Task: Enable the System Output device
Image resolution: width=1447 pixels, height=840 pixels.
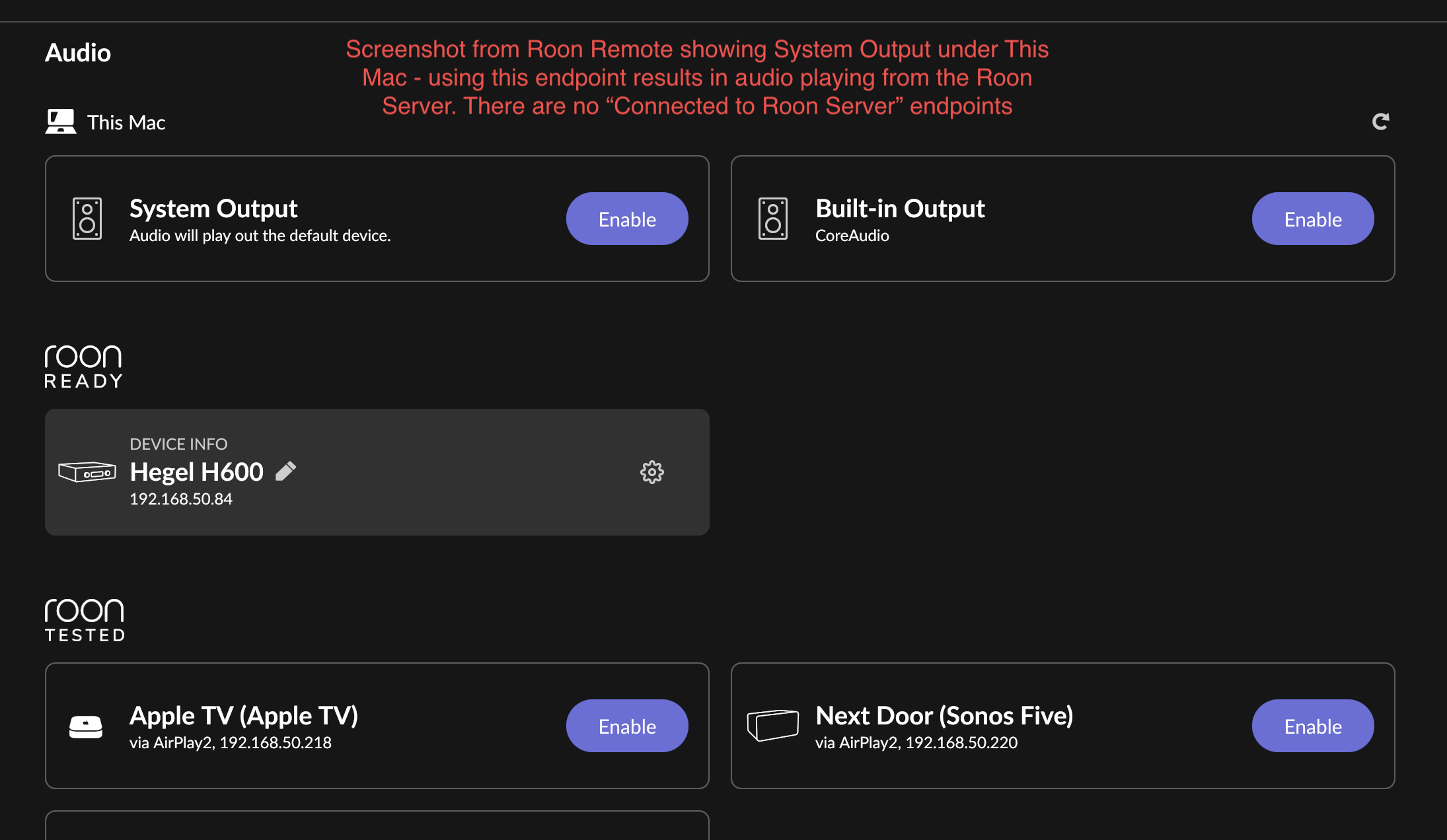Action: 626,219
